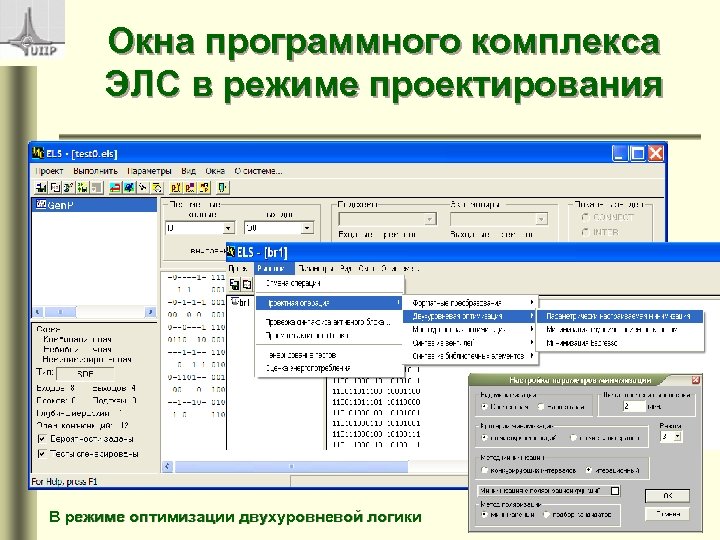Select итерационный method radio

(589, 470)
